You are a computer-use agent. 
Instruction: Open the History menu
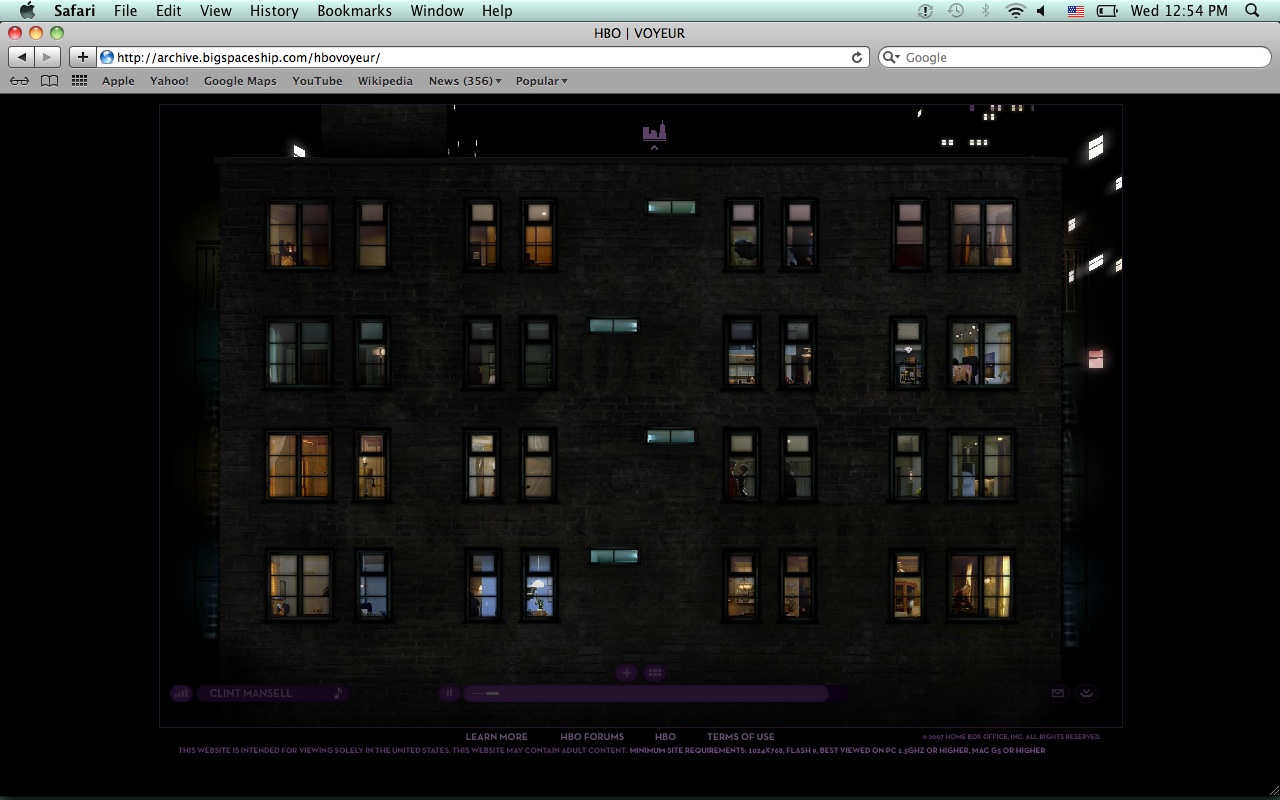point(274,11)
